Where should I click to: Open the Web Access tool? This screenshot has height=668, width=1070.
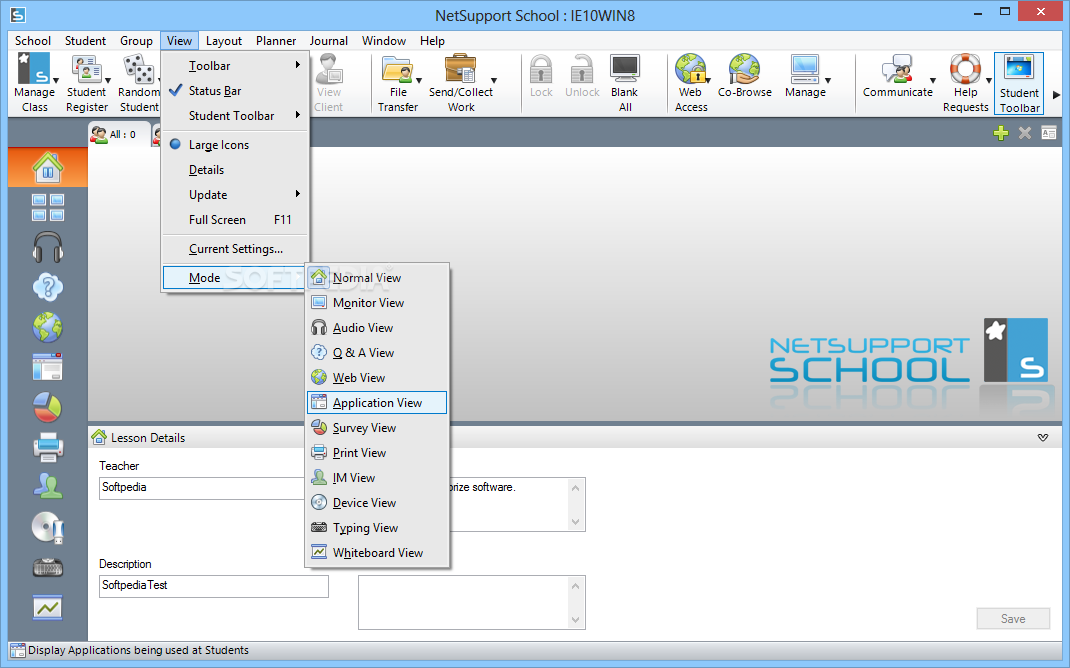691,83
